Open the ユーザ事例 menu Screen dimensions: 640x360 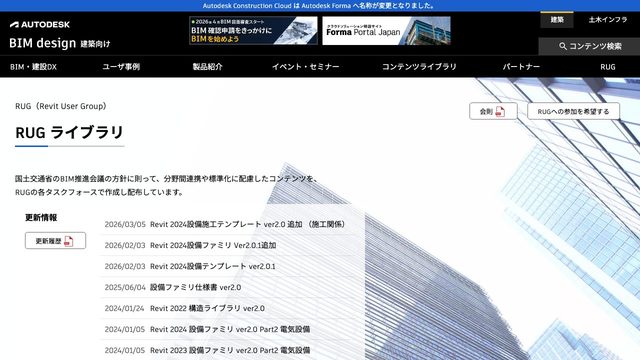tap(121, 67)
